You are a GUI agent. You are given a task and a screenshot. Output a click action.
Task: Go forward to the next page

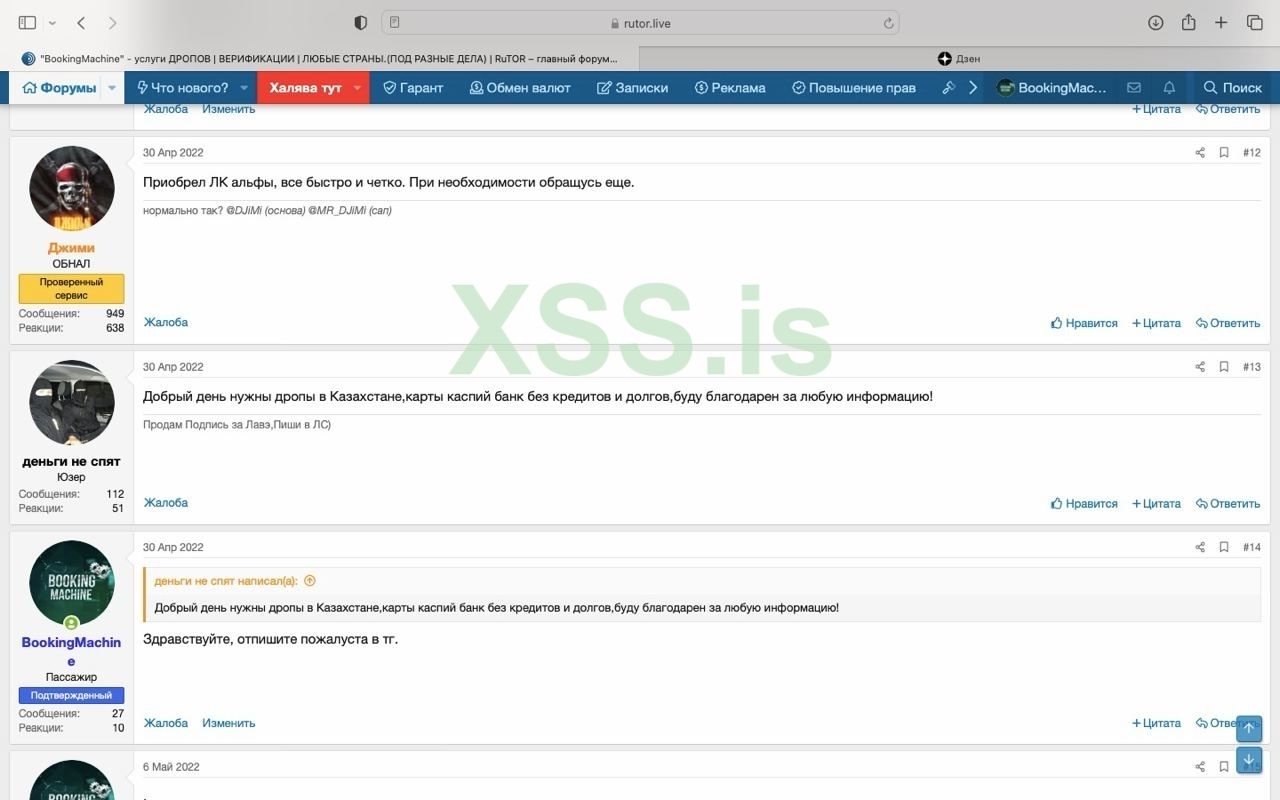112,23
